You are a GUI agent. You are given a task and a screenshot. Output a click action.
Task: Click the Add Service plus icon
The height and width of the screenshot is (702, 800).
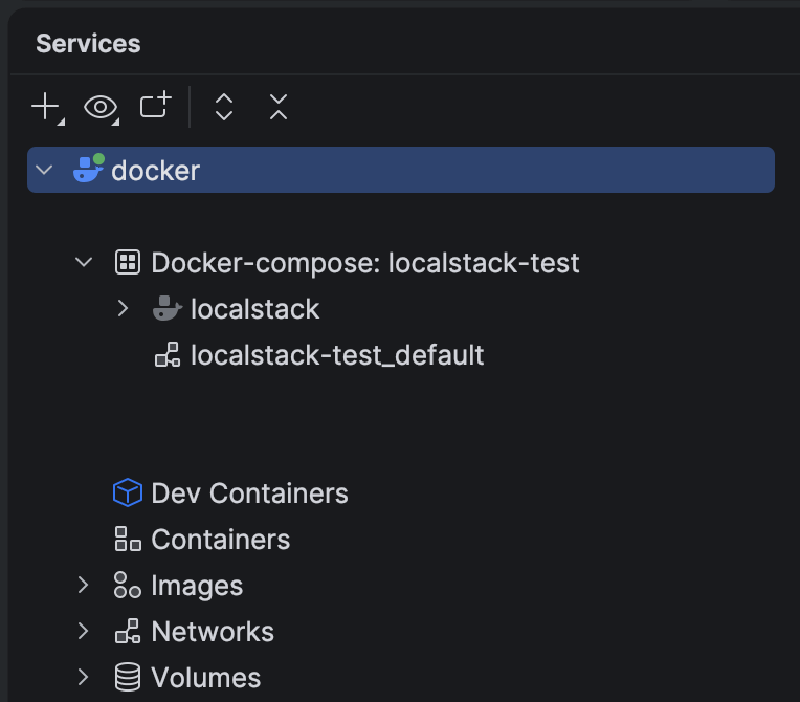click(46, 106)
